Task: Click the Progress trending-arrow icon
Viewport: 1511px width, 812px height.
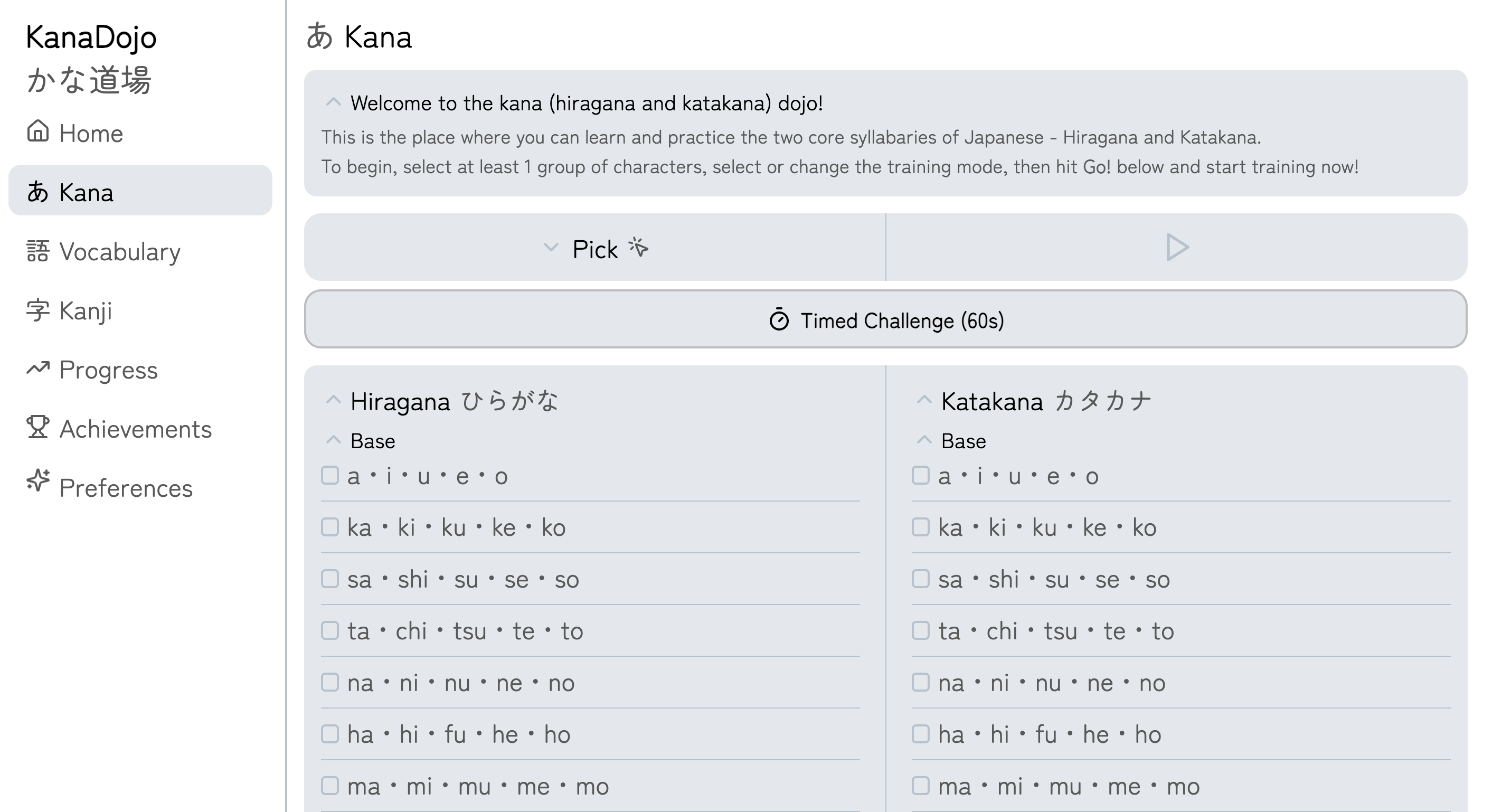Action: click(x=37, y=369)
